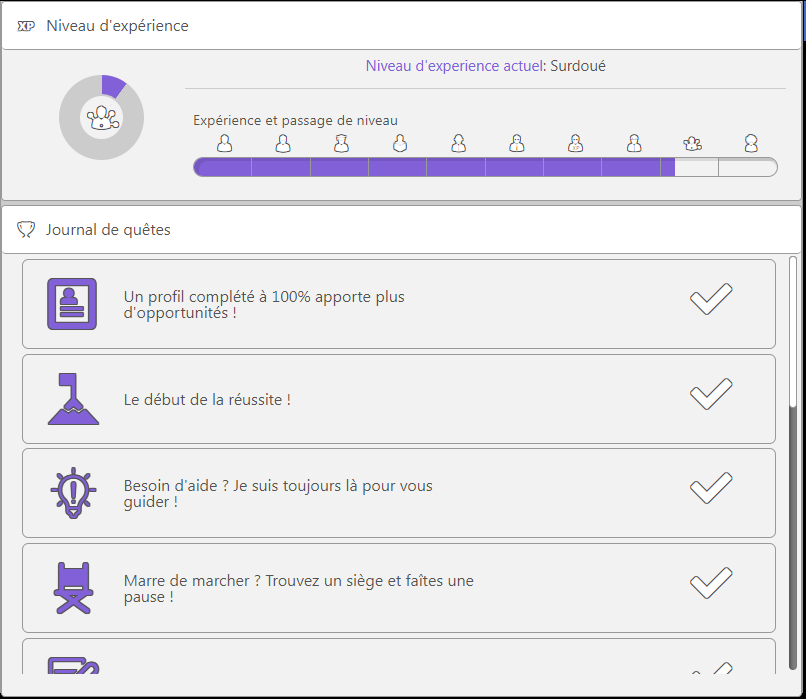Click the trophy icon beside Journal de quêtes
The image size is (806, 699).
pyautogui.click(x=26, y=229)
